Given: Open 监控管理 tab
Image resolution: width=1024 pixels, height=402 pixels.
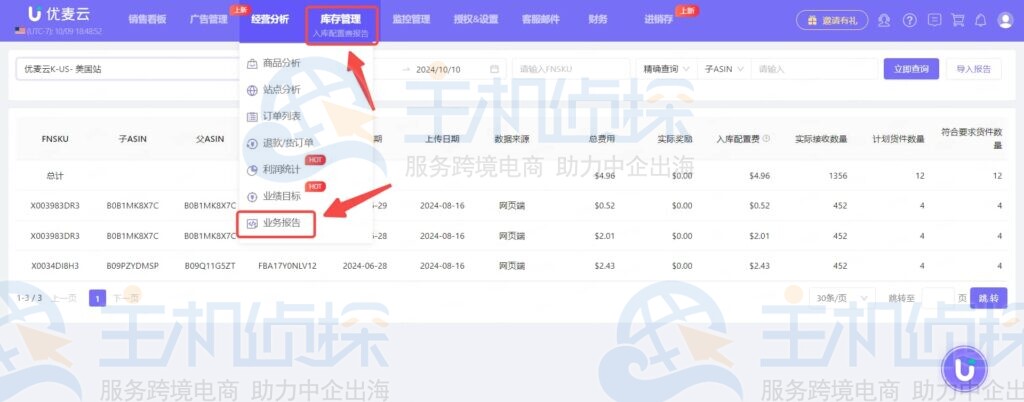Looking at the screenshot, I should coord(411,20).
